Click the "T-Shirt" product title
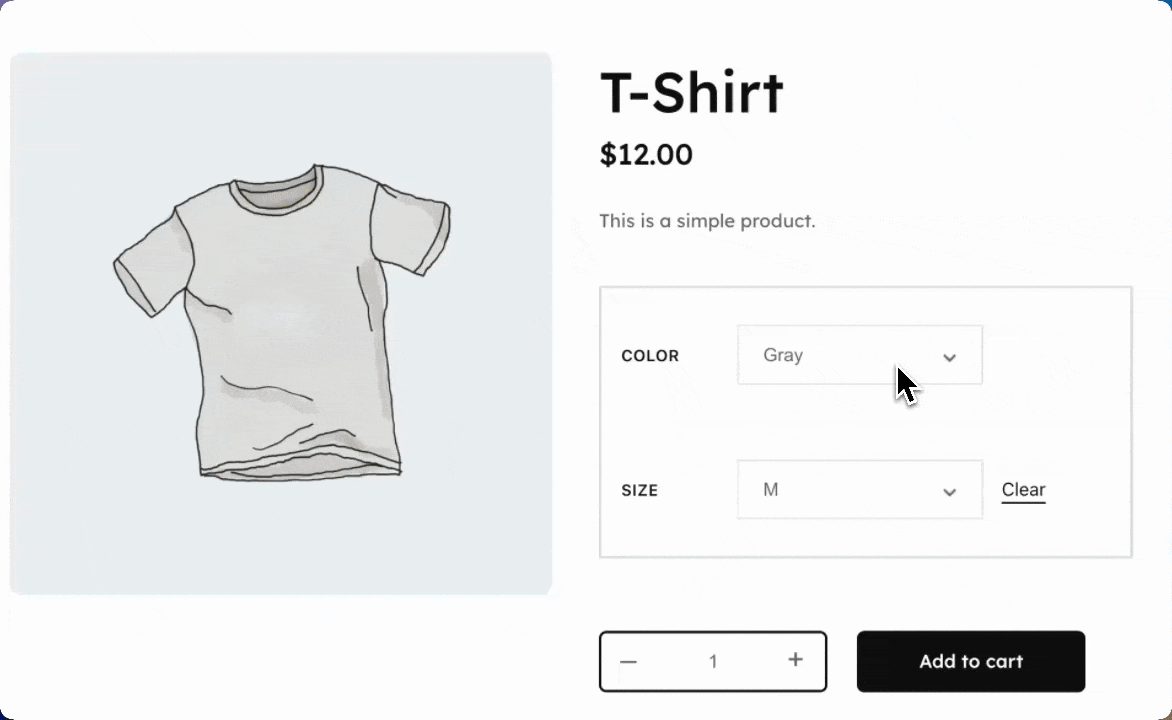 [691, 92]
